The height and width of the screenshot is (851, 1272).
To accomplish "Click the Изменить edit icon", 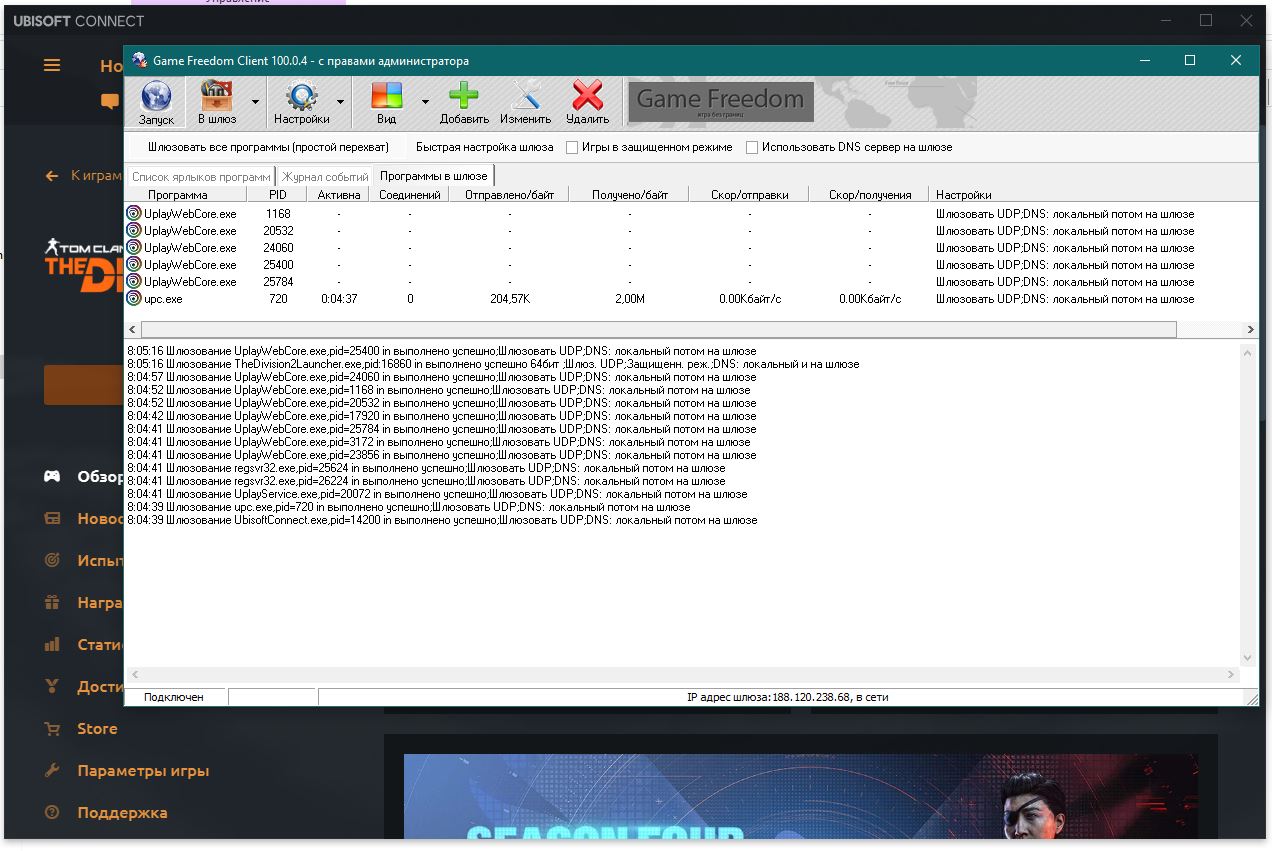I will (x=526, y=97).
